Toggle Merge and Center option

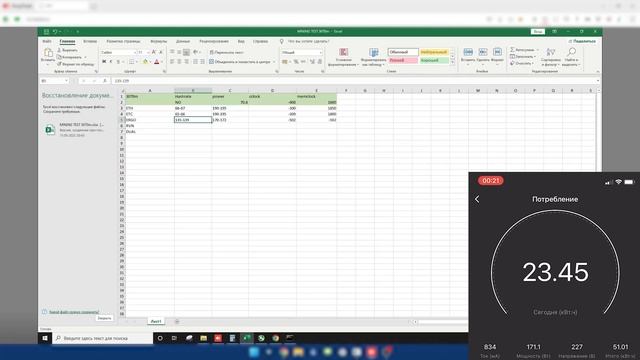click(x=240, y=62)
